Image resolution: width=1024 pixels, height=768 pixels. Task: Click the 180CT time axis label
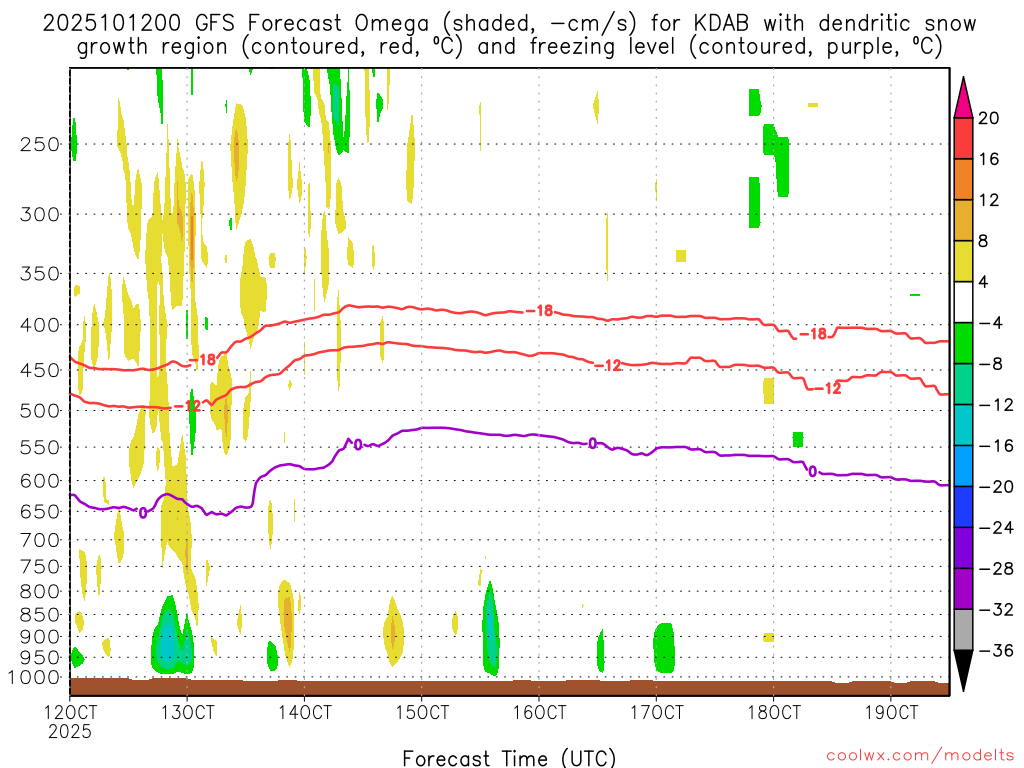pyautogui.click(x=773, y=712)
